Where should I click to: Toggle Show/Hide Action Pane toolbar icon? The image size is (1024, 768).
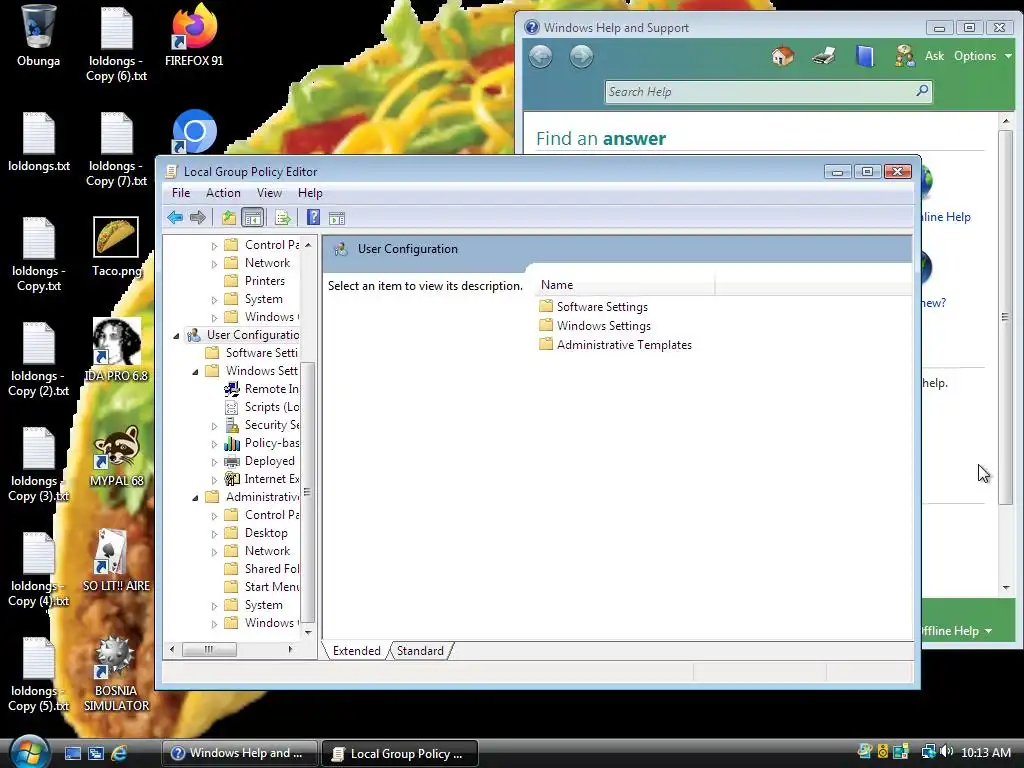click(x=337, y=218)
